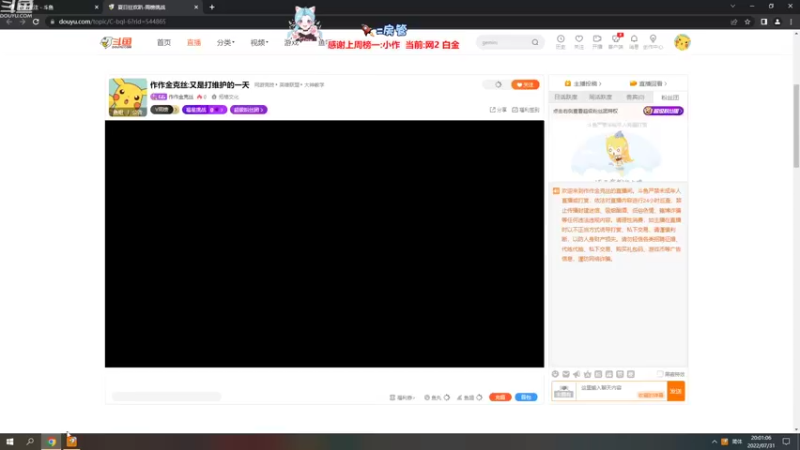Click the progress bar below the player

[166, 396]
